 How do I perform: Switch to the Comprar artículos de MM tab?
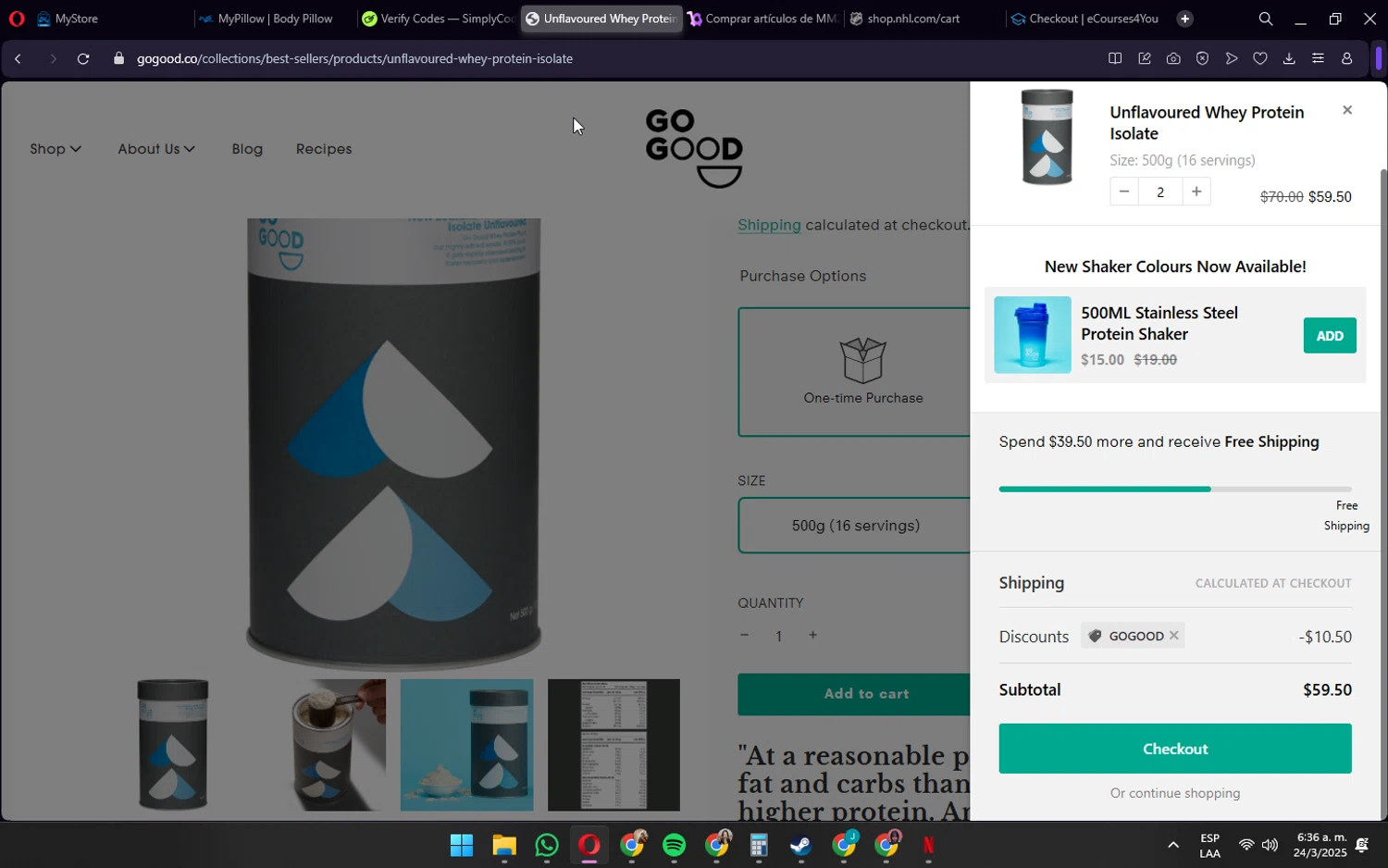tap(764, 19)
